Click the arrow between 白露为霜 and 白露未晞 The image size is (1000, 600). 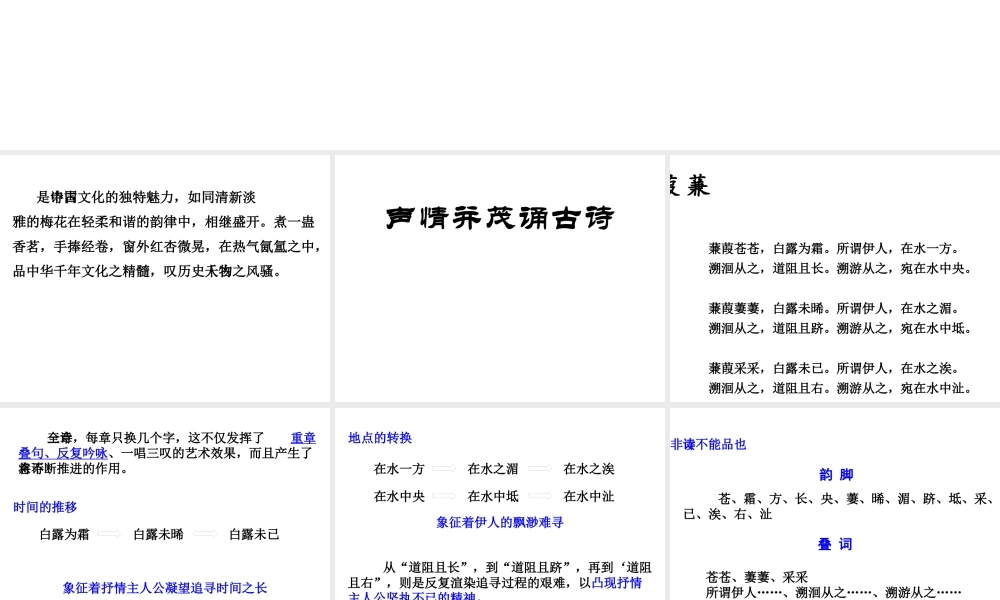tap(109, 534)
